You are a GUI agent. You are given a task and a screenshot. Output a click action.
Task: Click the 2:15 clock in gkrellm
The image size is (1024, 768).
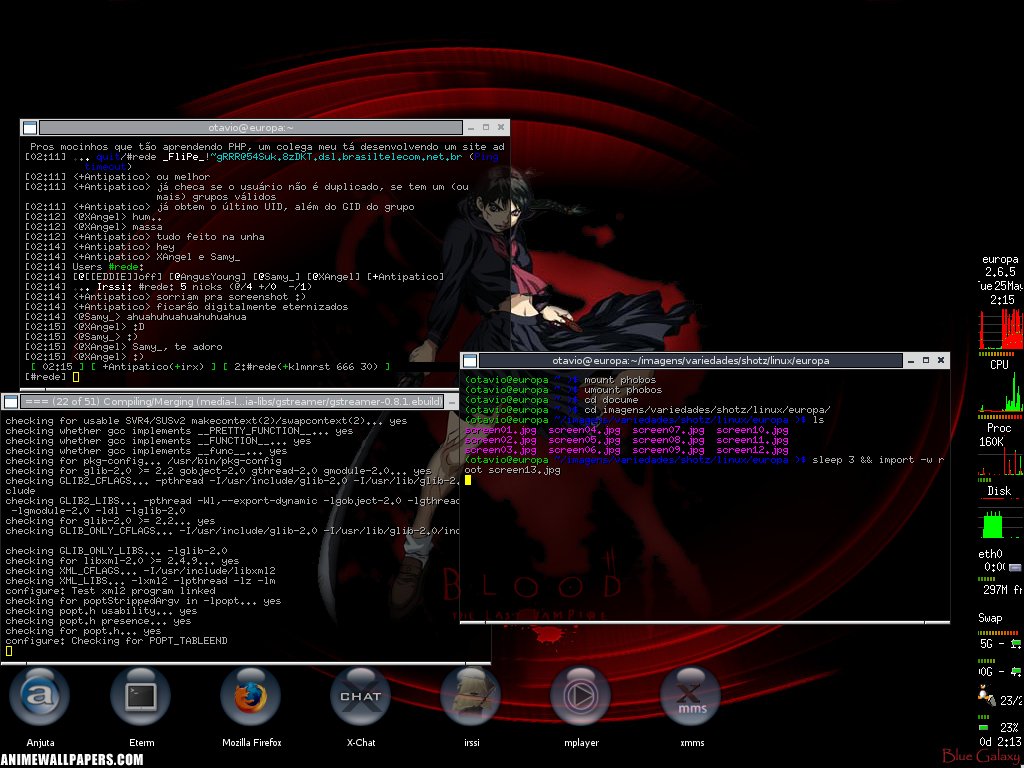[x=1002, y=300]
